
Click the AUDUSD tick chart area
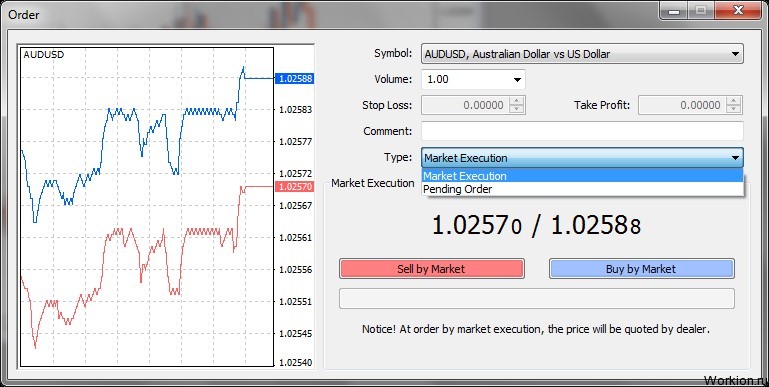tap(146, 206)
